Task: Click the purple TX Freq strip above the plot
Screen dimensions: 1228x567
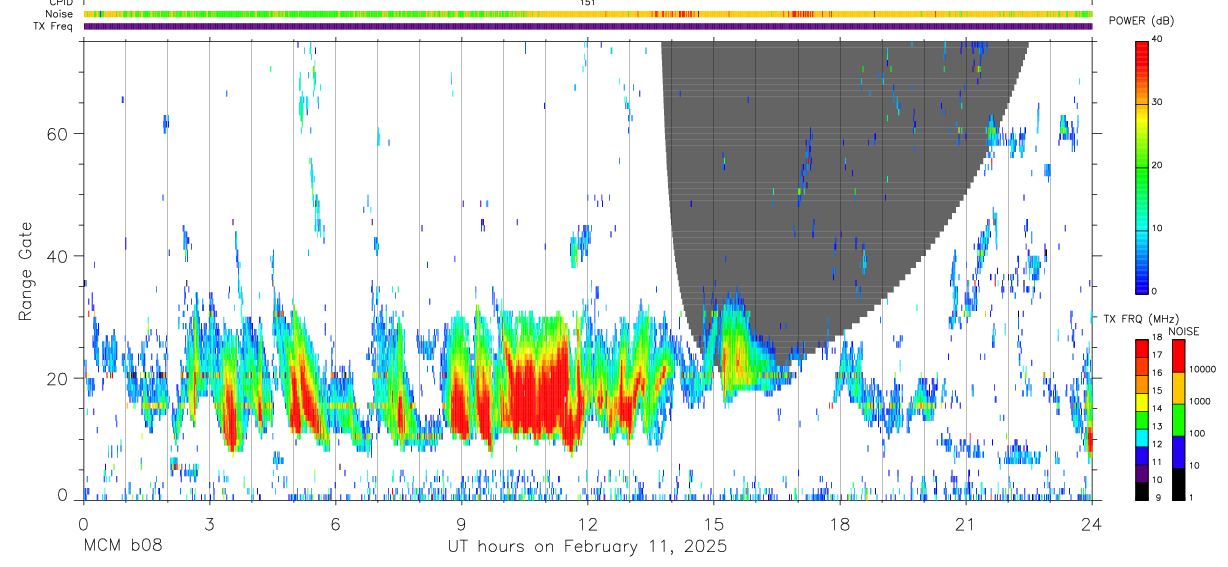Action: click(x=588, y=26)
